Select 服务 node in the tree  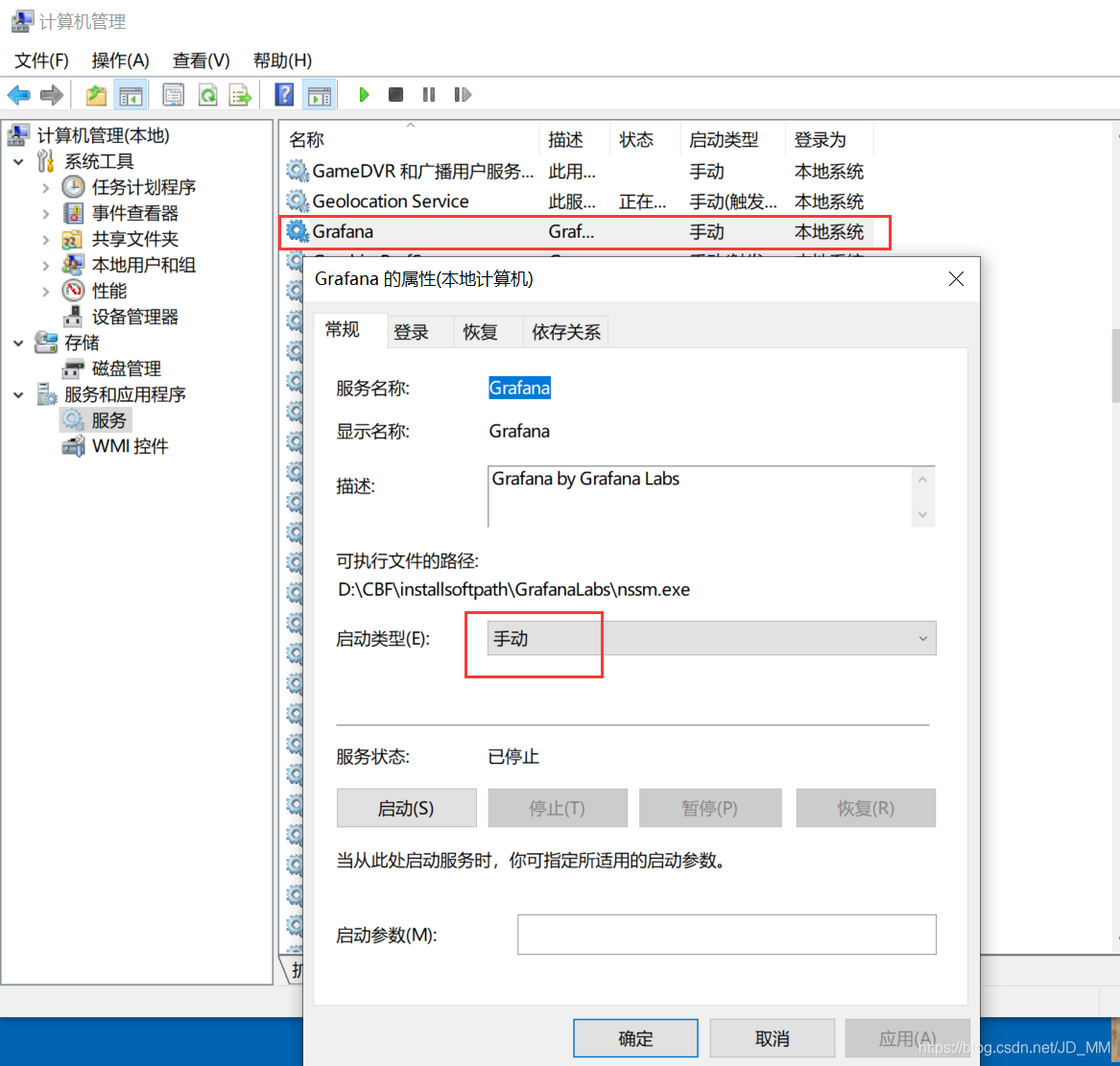pyautogui.click(x=108, y=420)
